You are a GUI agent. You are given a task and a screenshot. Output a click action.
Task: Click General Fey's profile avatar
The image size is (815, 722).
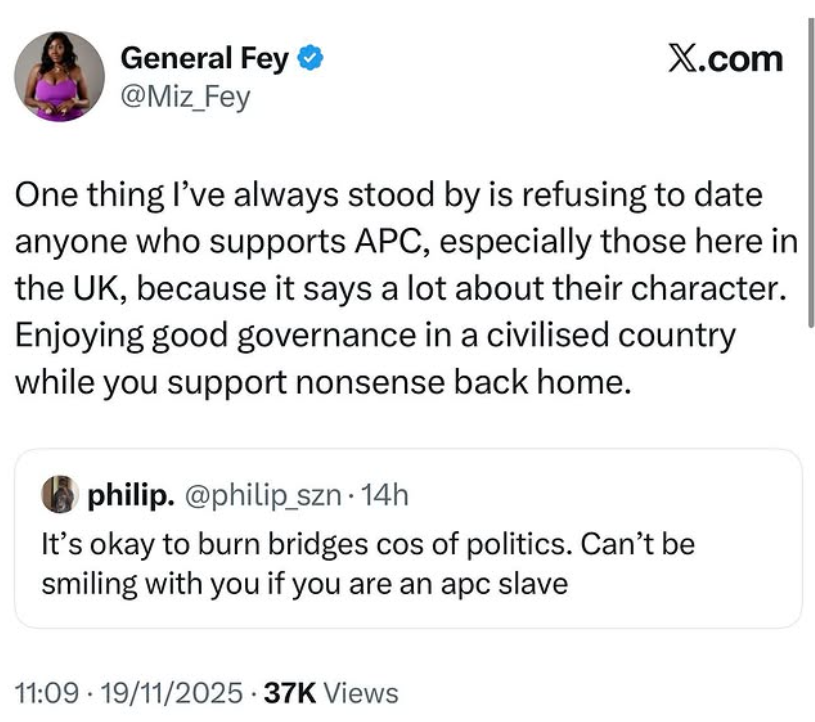[60, 77]
